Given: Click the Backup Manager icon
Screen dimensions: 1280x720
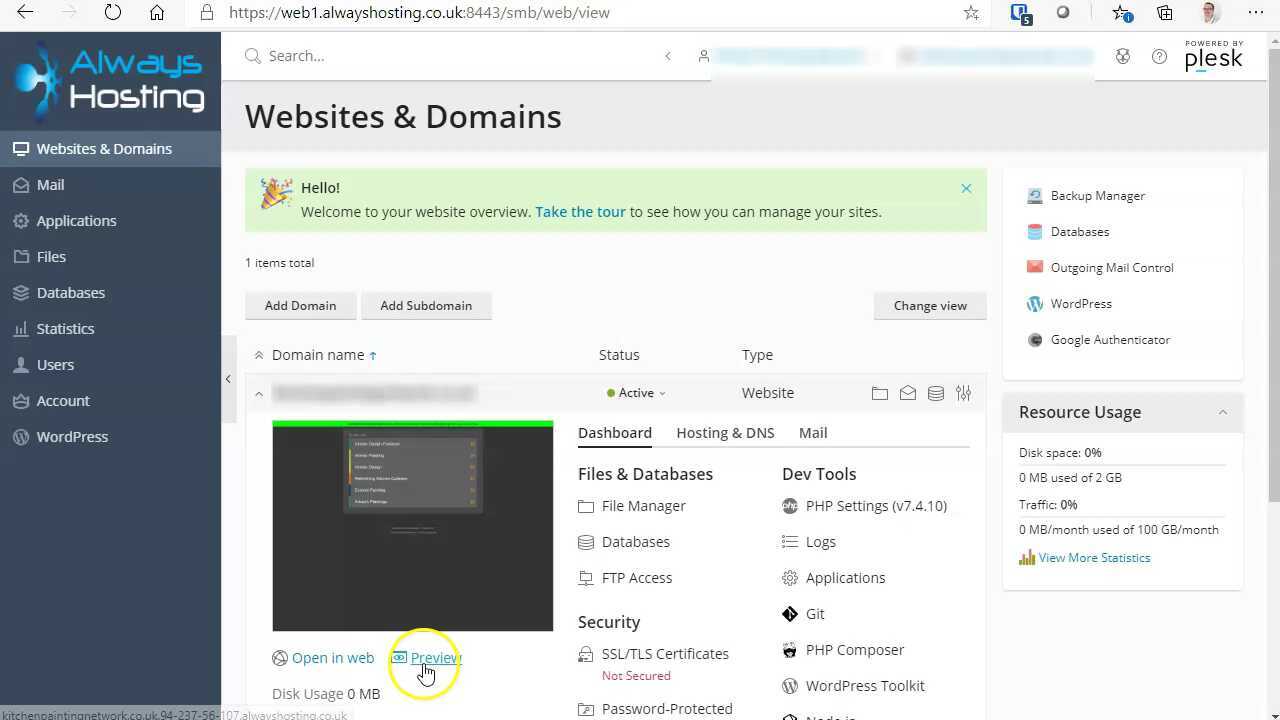Looking at the screenshot, I should [x=1035, y=196].
